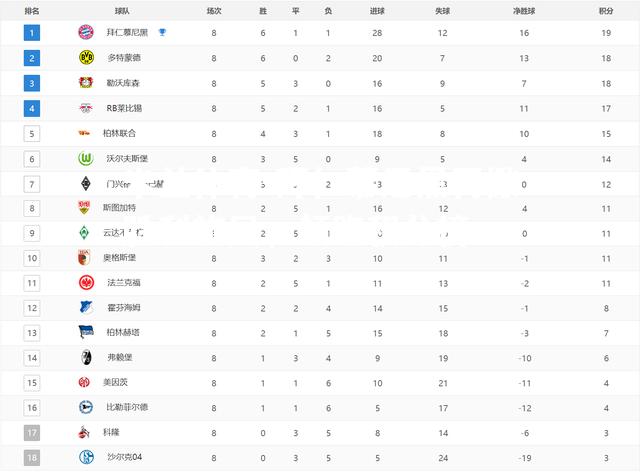The height and width of the screenshot is (475, 640).
Task: Click the Hertha Berlin flag logo
Action: 86,332
